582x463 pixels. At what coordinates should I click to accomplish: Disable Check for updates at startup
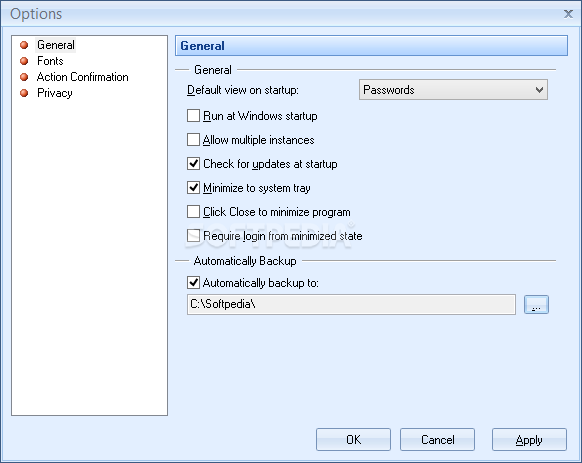(193, 164)
